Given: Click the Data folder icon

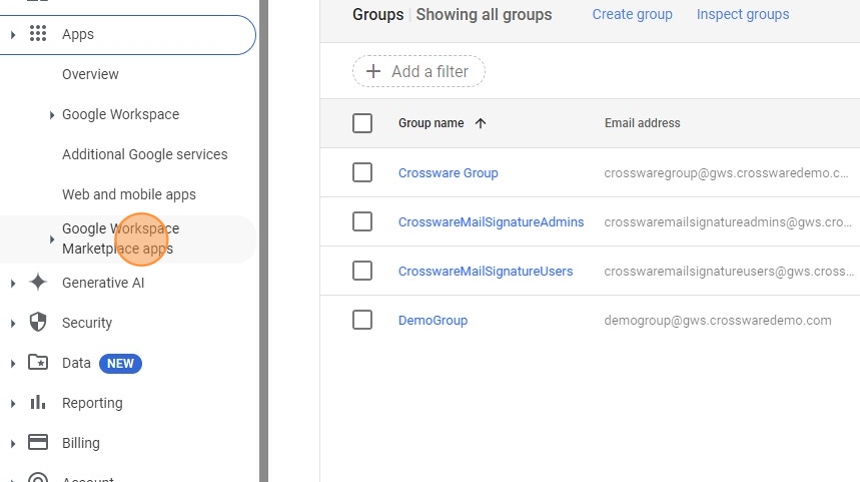Looking at the screenshot, I should tap(38, 363).
